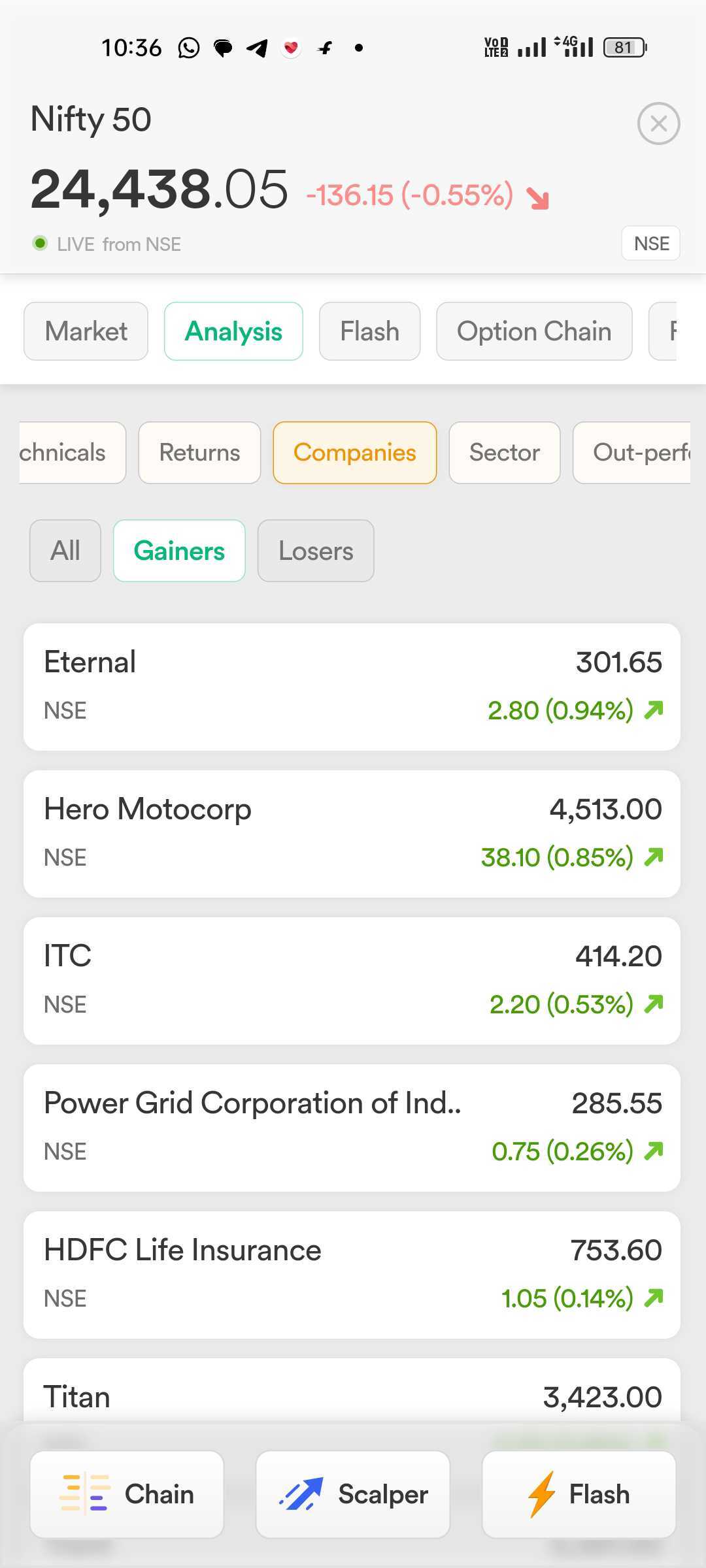The height and width of the screenshot is (1568, 706).
Task: Switch to the Option Chain tab
Action: point(534,331)
